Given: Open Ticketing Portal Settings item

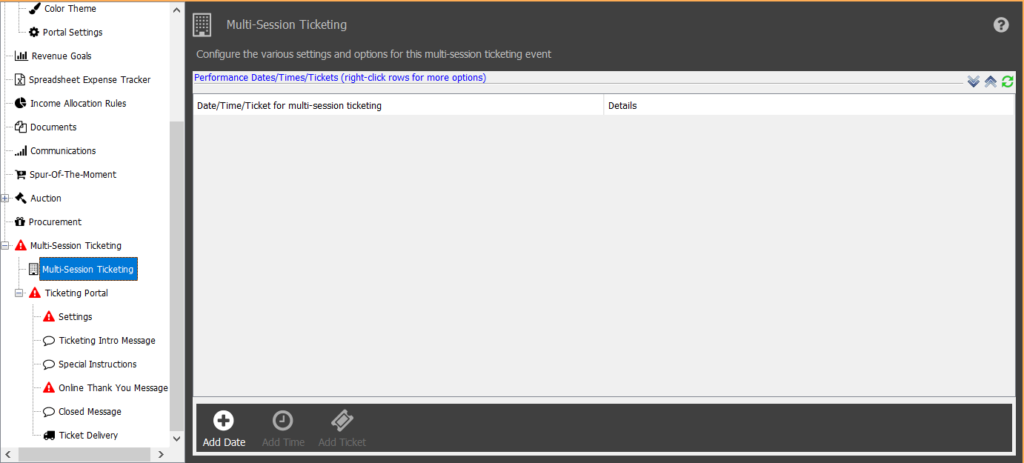Looking at the screenshot, I should pos(75,316).
